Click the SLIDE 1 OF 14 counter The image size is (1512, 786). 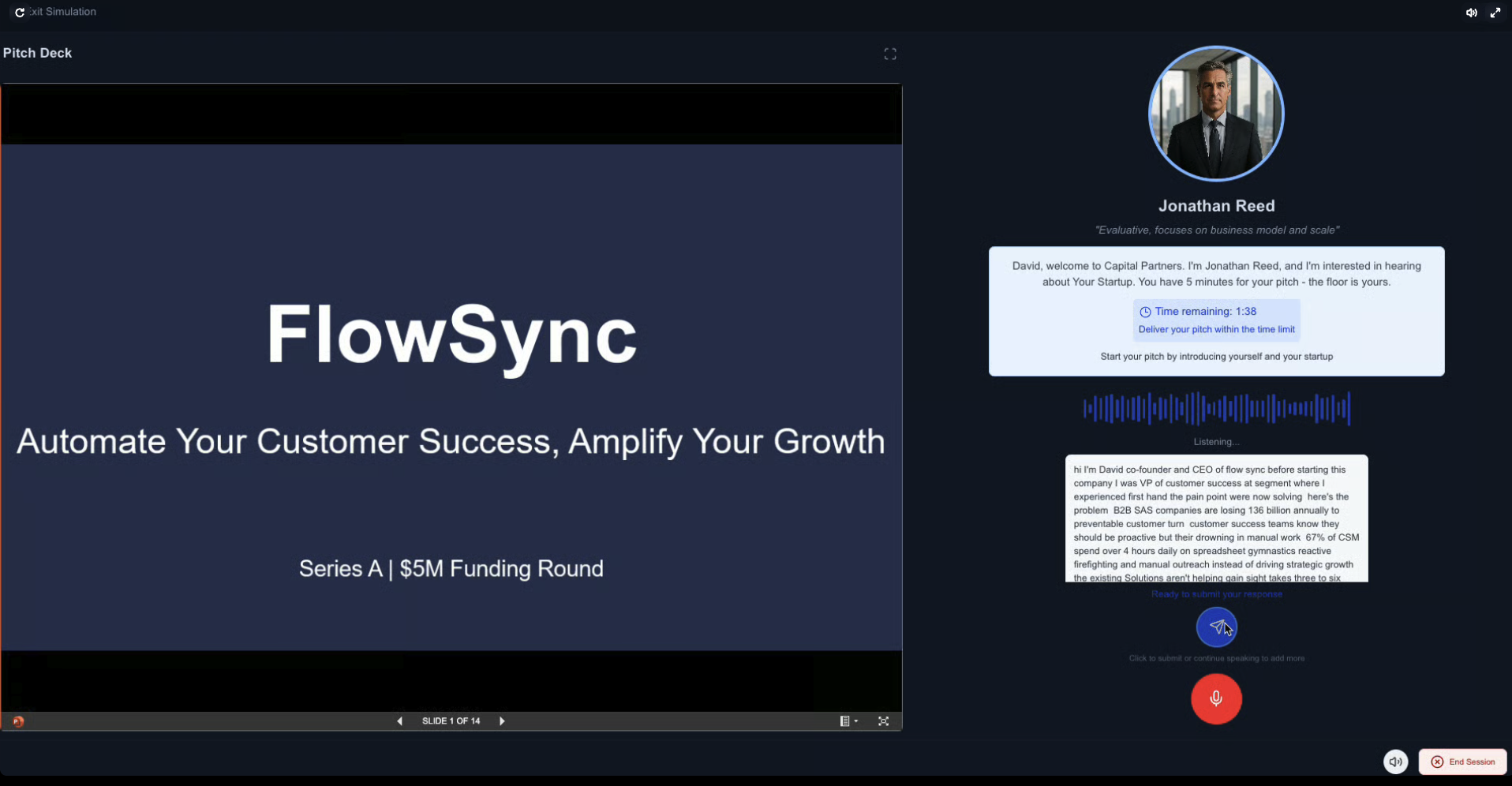[x=451, y=721]
